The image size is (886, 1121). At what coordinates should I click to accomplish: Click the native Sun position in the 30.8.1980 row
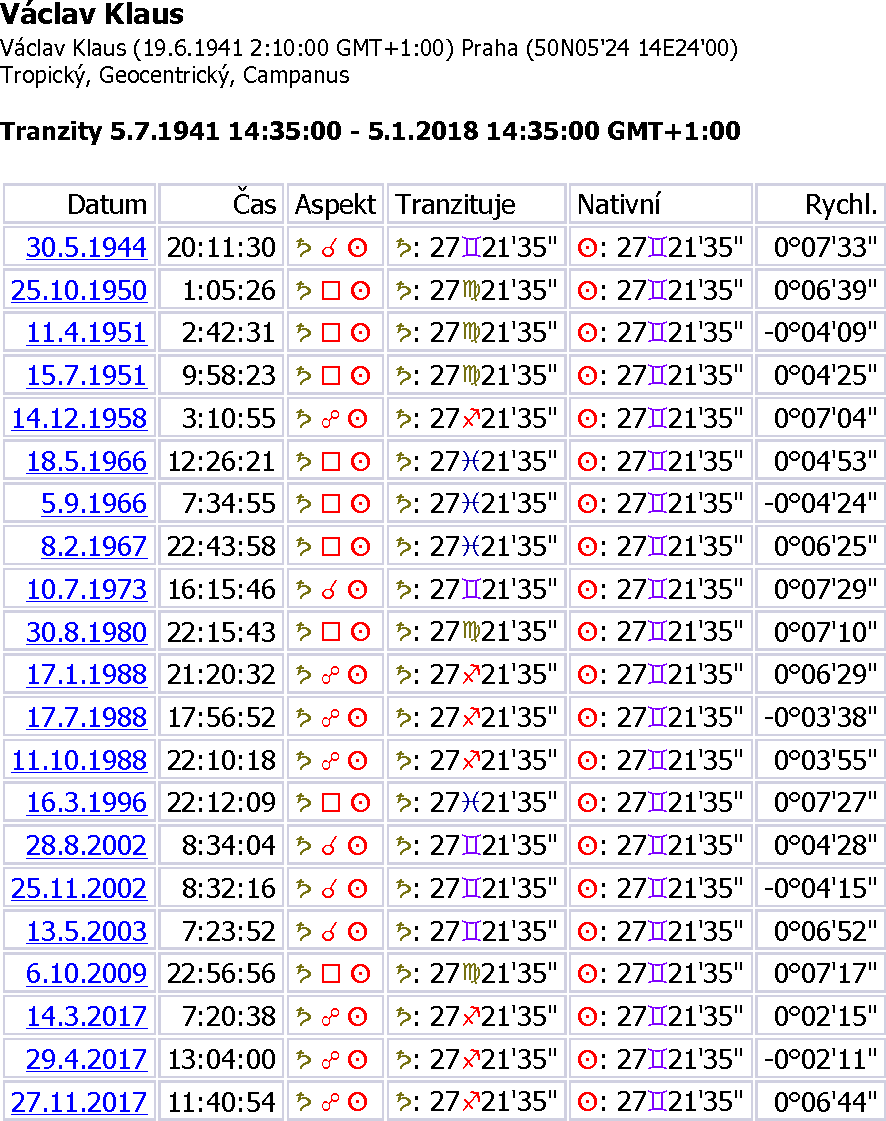[660, 632]
